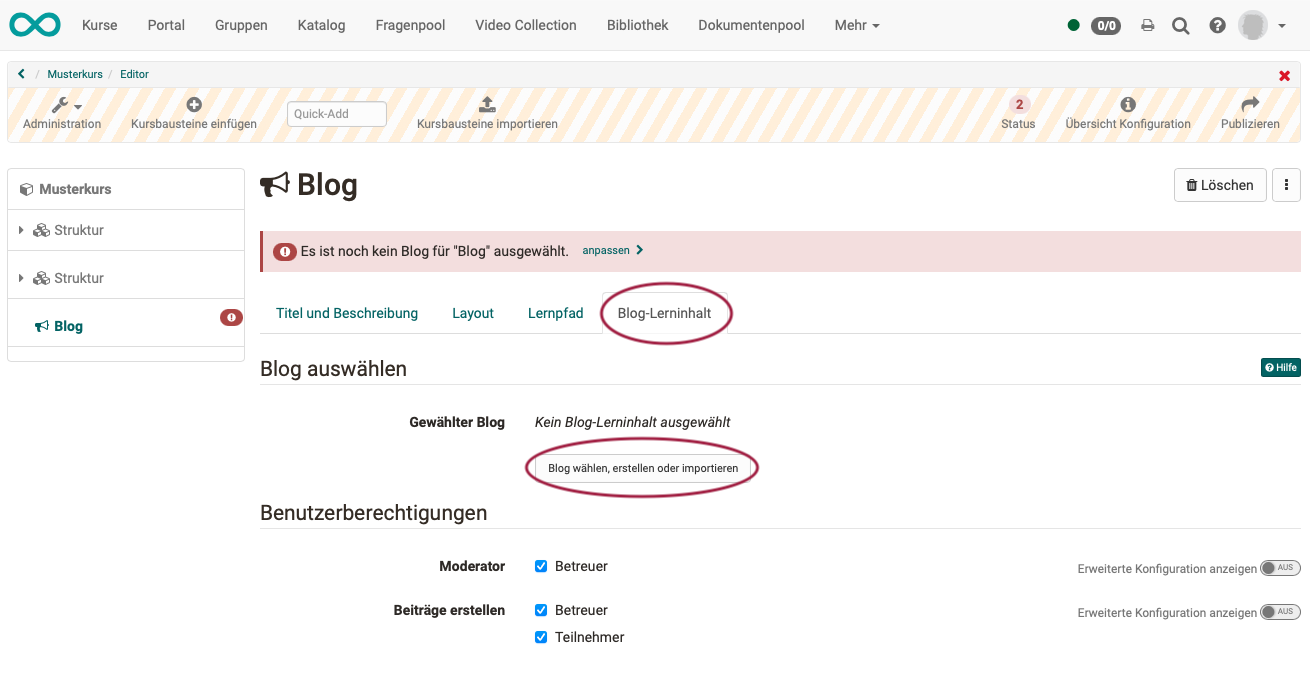Expand the first Struktur tree item

tap(23, 230)
